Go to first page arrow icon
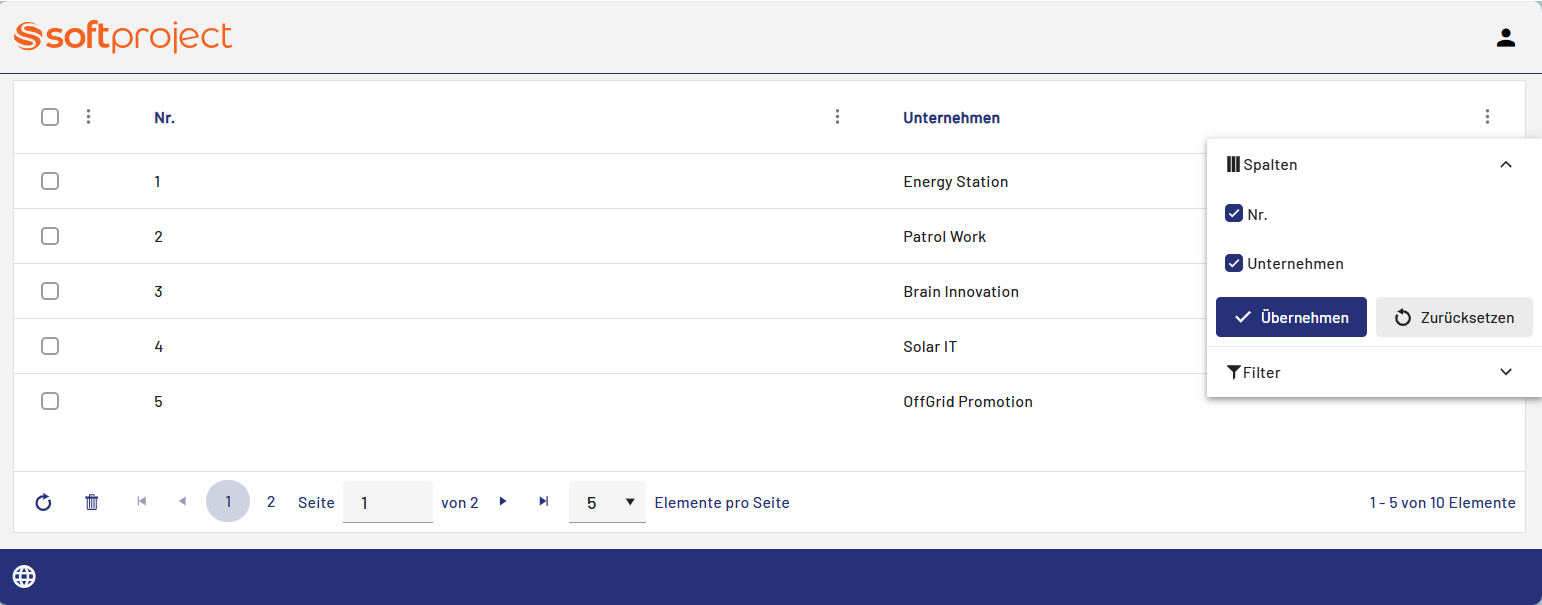1542x605 pixels. pyautogui.click(x=142, y=502)
